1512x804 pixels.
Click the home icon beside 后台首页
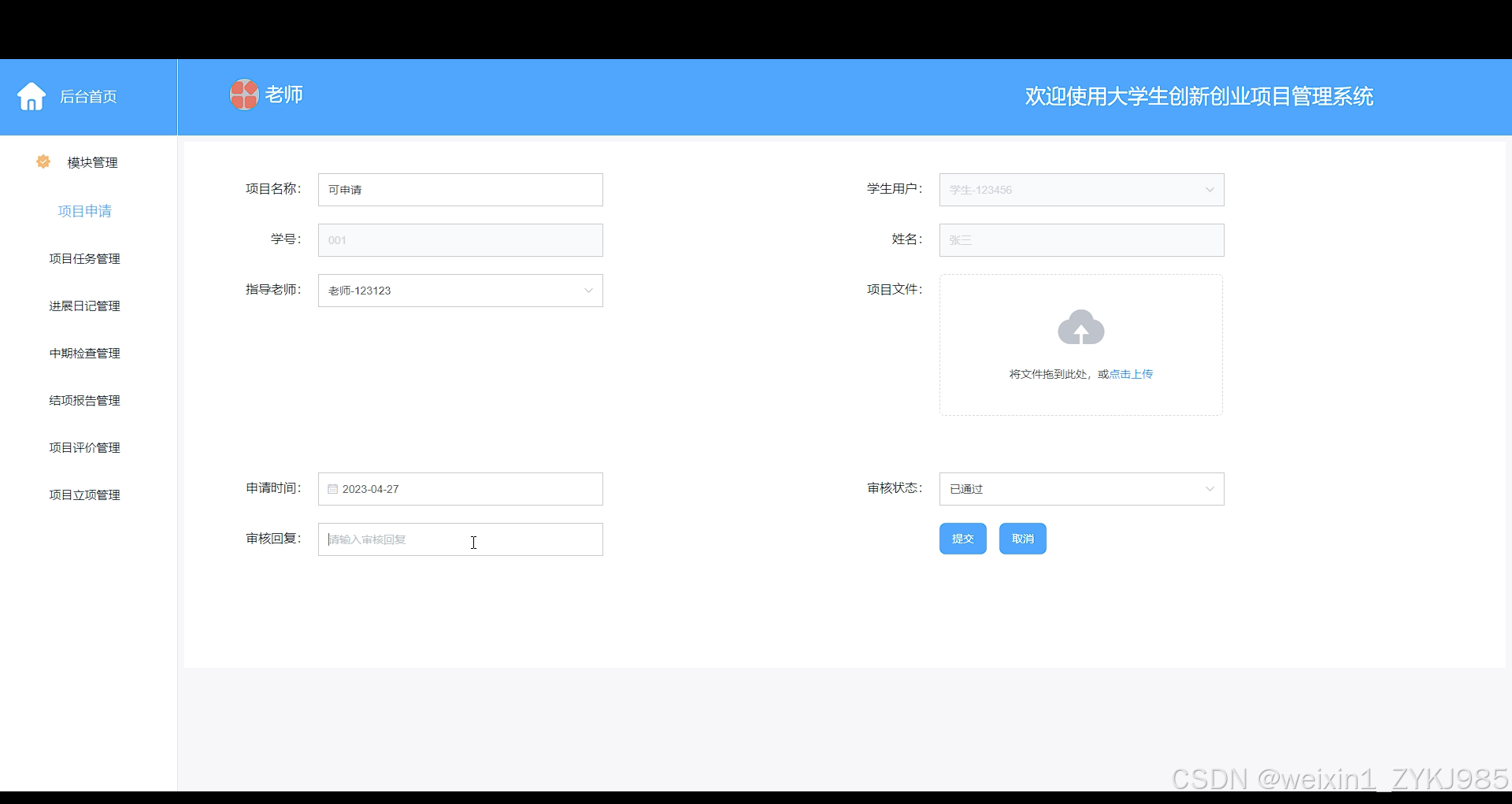pos(31,96)
